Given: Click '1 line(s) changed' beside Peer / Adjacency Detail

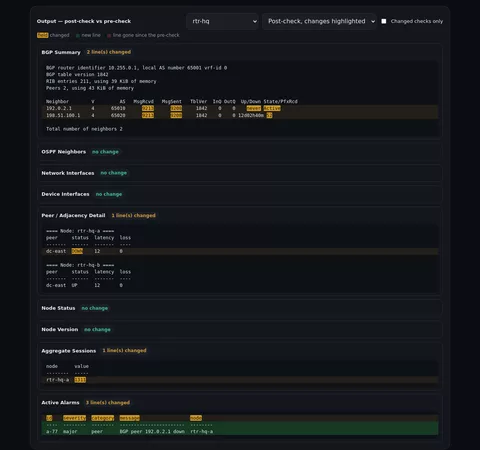Looking at the screenshot, I should pos(133,216).
